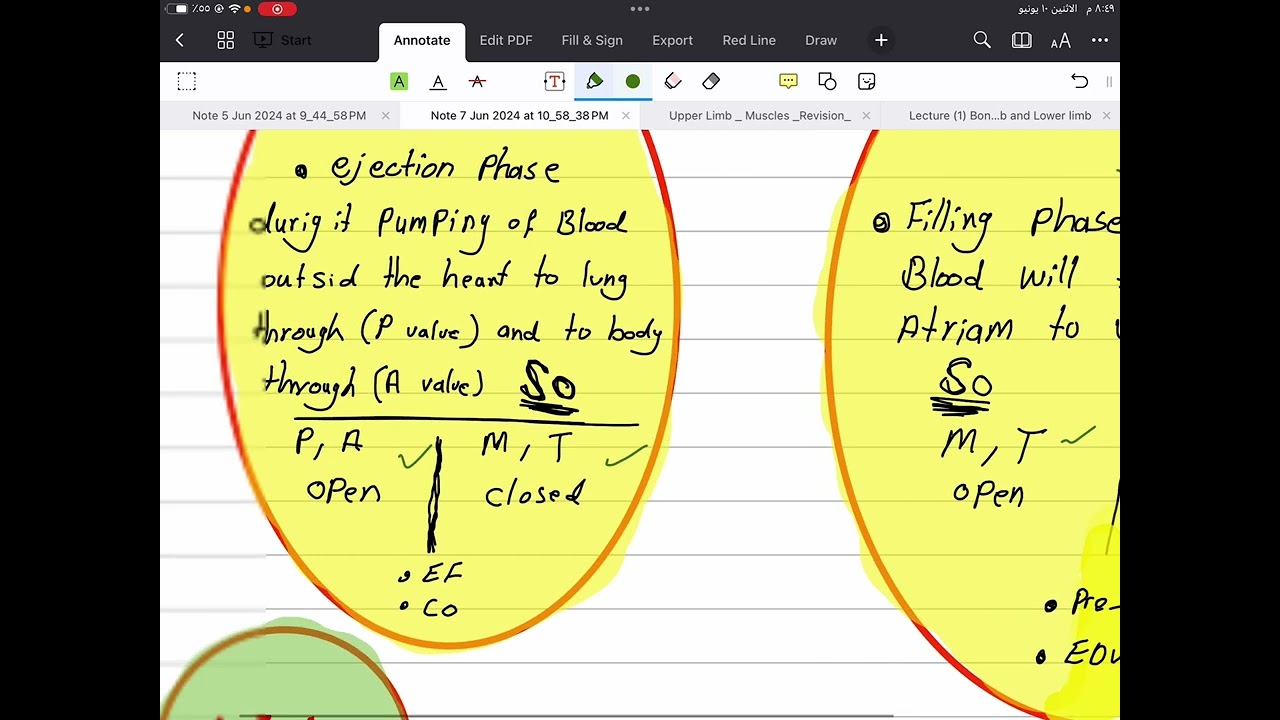
Task: Select the text box tool
Action: point(554,81)
